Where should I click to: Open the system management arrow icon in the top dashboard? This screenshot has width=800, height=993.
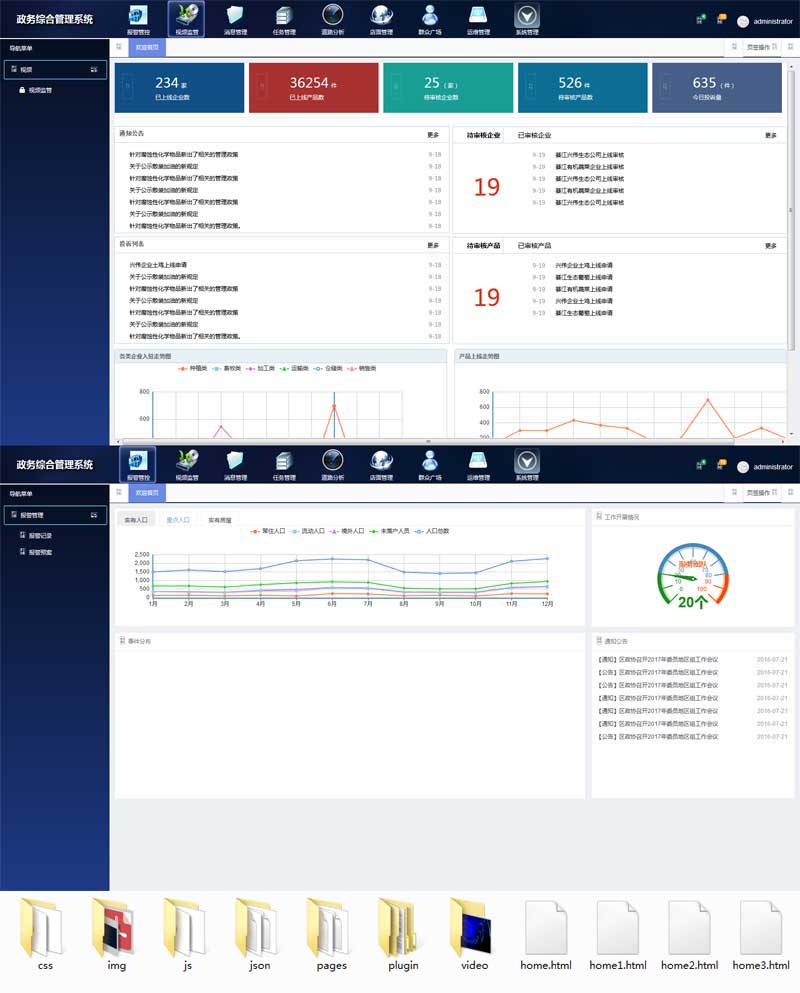(527, 19)
